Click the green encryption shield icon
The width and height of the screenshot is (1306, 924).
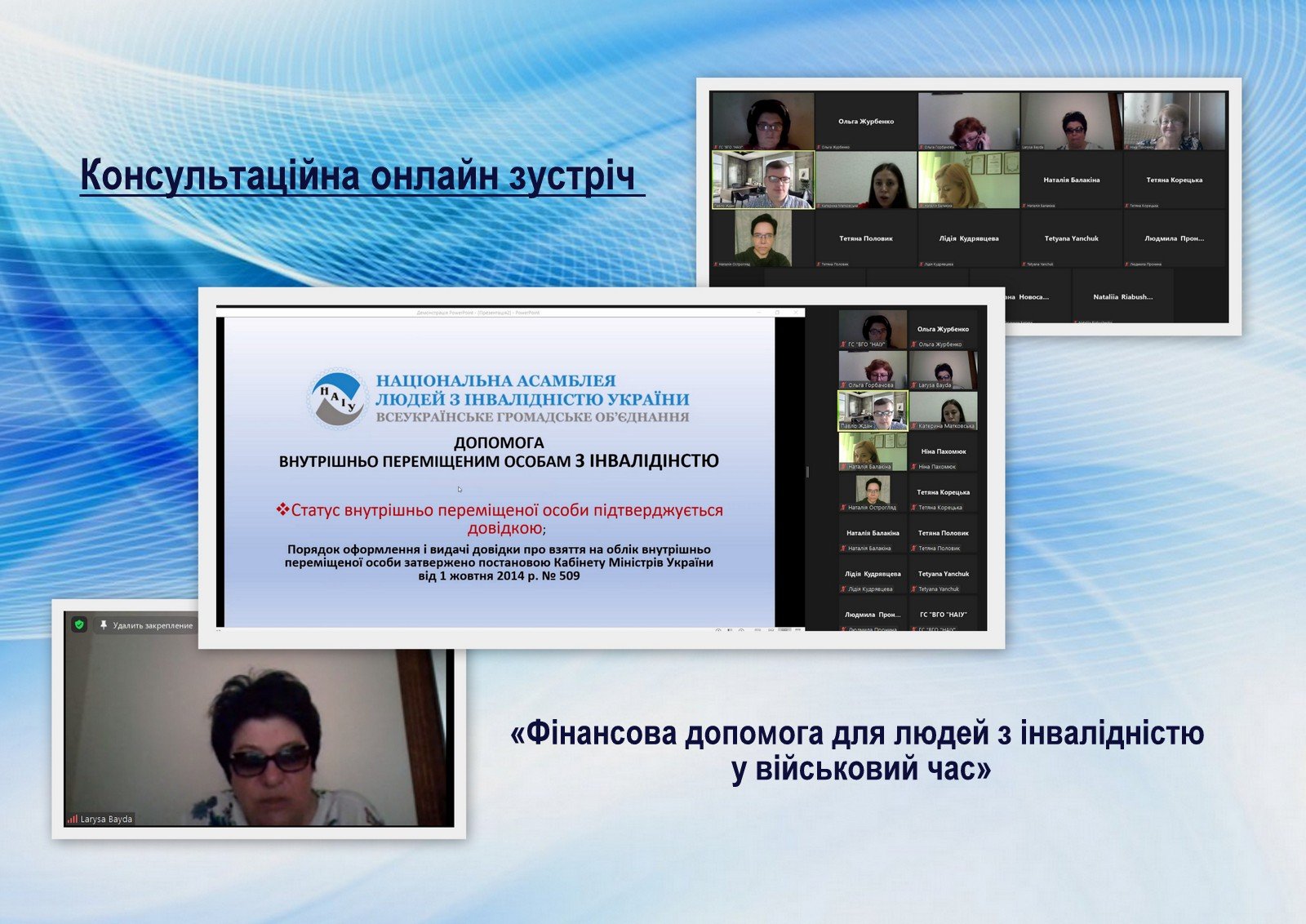click(79, 624)
